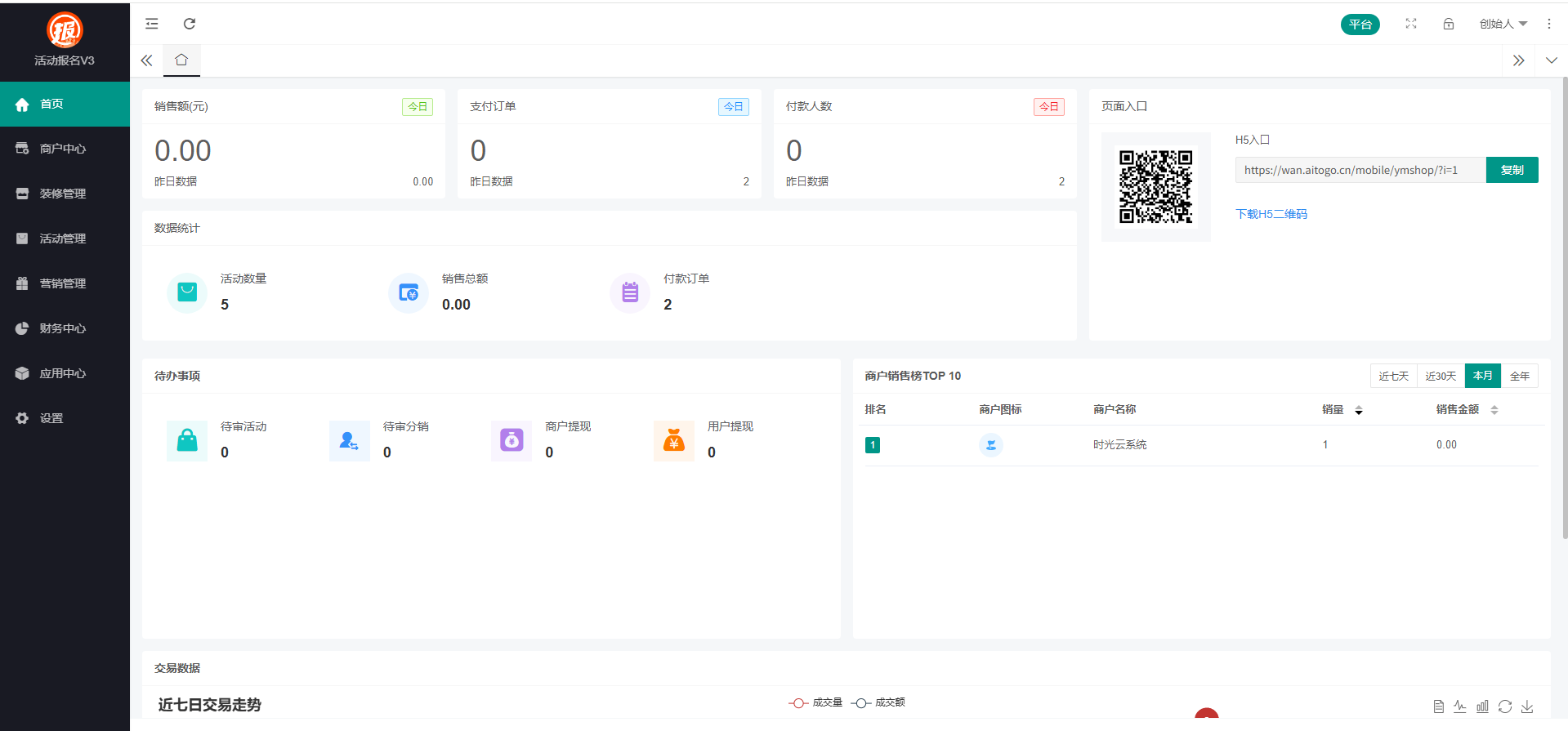Click the refresh icon in the top bar
Viewport: 1568px width, 731px height.
(x=190, y=24)
